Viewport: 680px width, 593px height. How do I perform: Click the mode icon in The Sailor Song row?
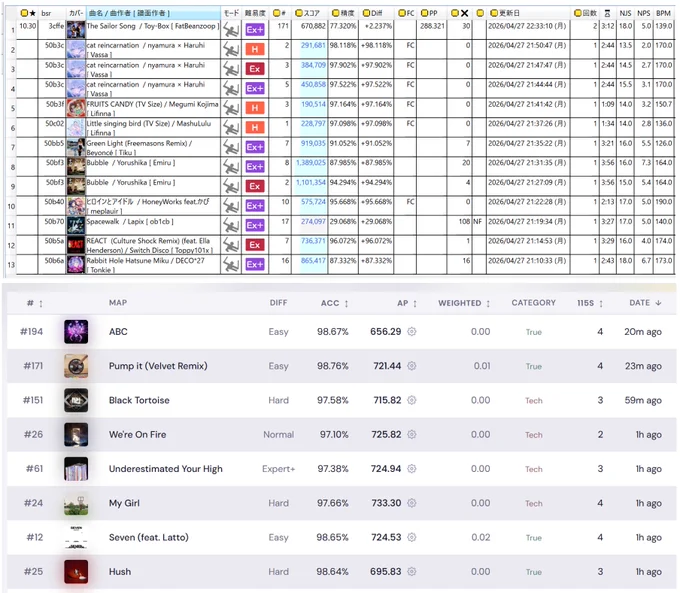231,30
